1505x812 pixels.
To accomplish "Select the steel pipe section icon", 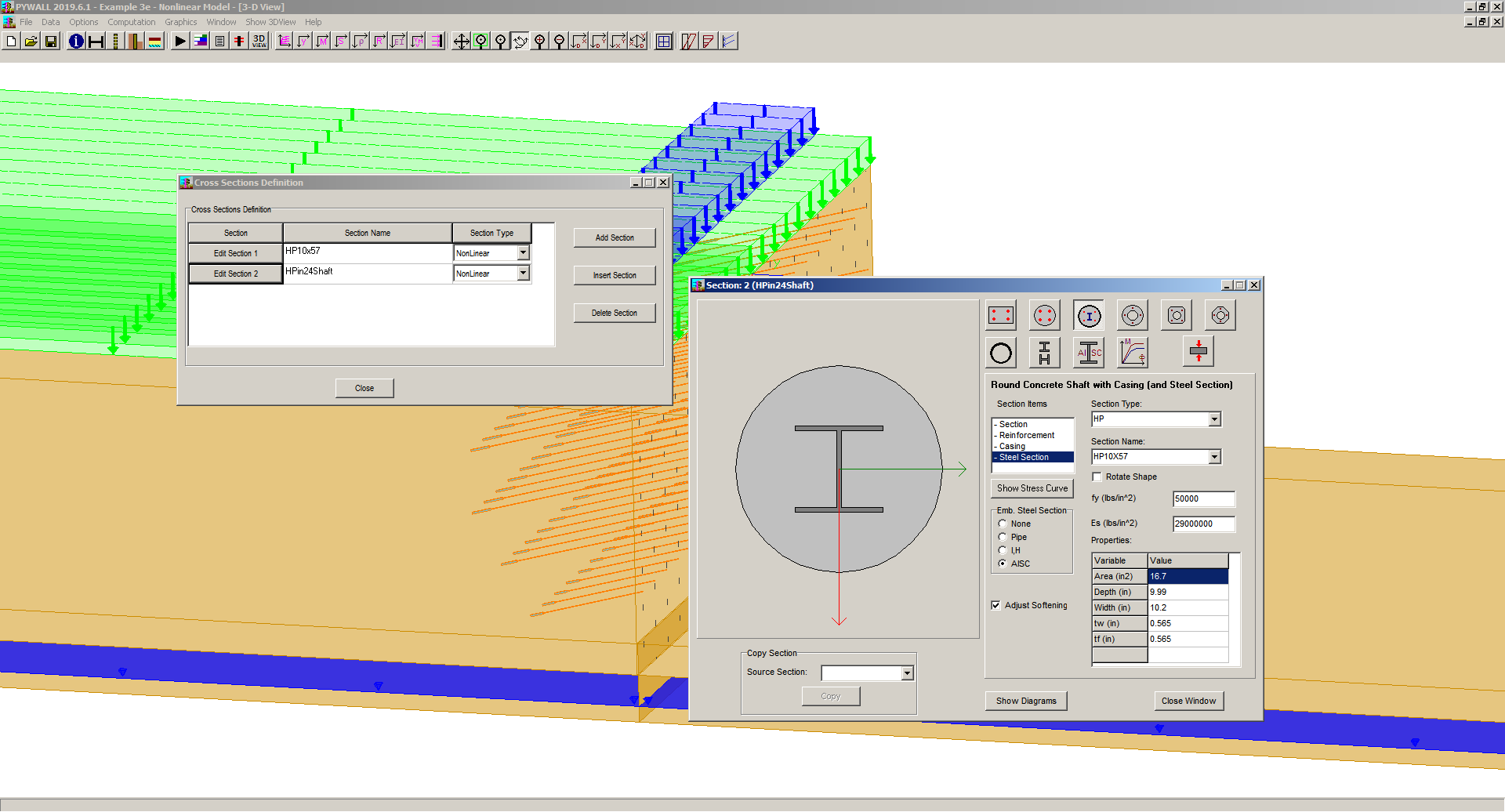I will coord(1001,353).
